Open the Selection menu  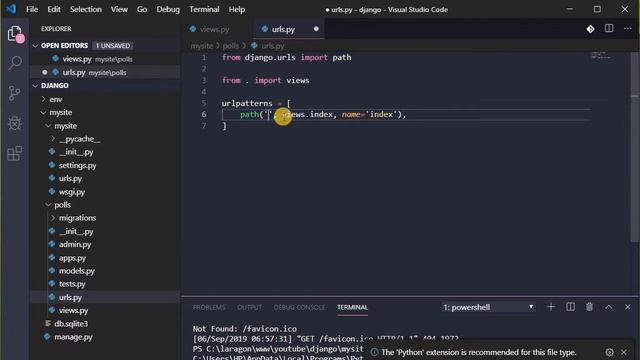pos(86,9)
